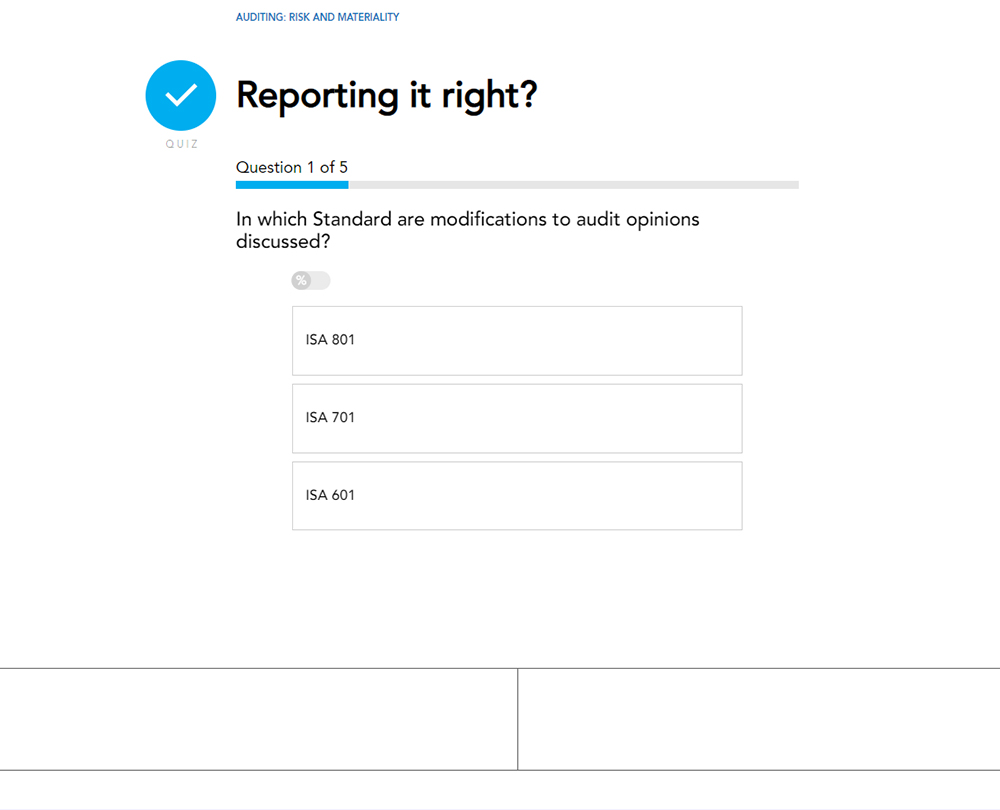This screenshot has width=1000, height=810.
Task: Click the vertical divider between bottom panels
Action: click(517, 719)
